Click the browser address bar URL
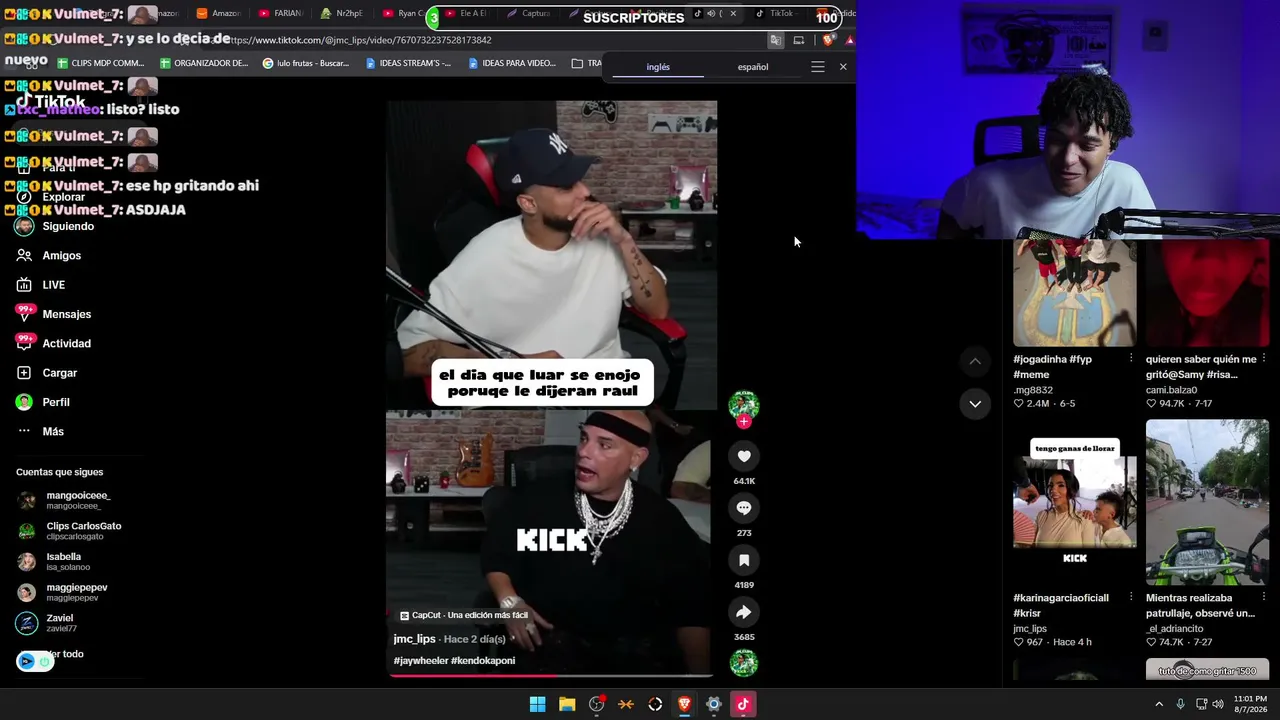 point(360,40)
